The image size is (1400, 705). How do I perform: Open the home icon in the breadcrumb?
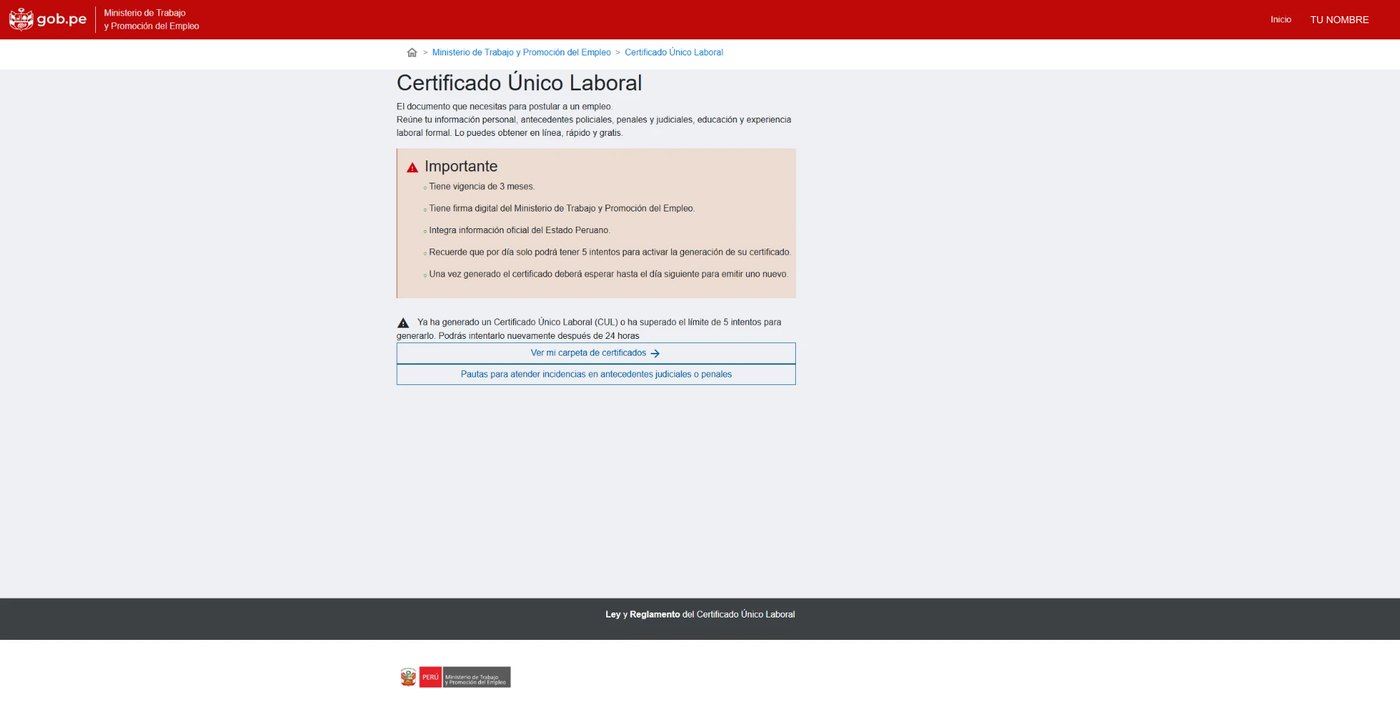click(x=412, y=52)
